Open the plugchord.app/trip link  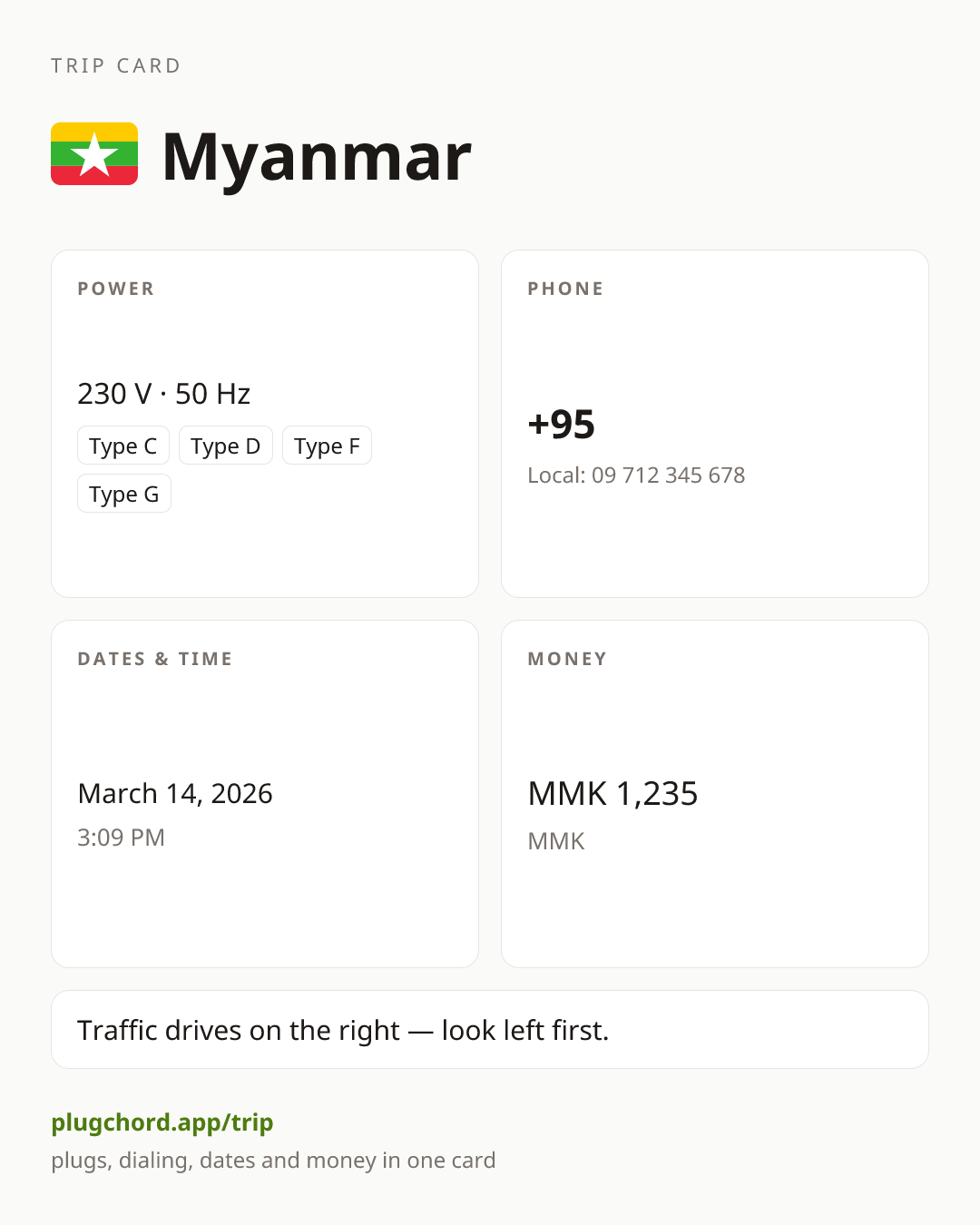(162, 1122)
